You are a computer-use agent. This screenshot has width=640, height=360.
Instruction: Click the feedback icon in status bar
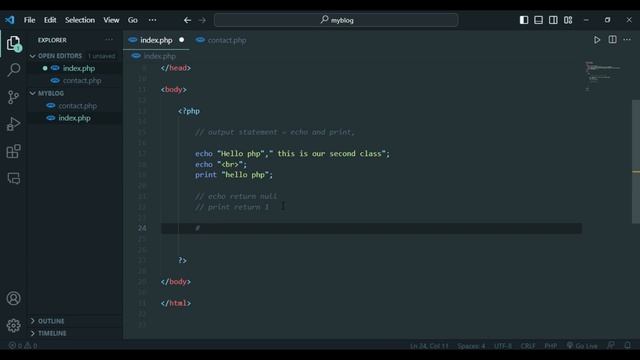pyautogui.click(x=611, y=345)
